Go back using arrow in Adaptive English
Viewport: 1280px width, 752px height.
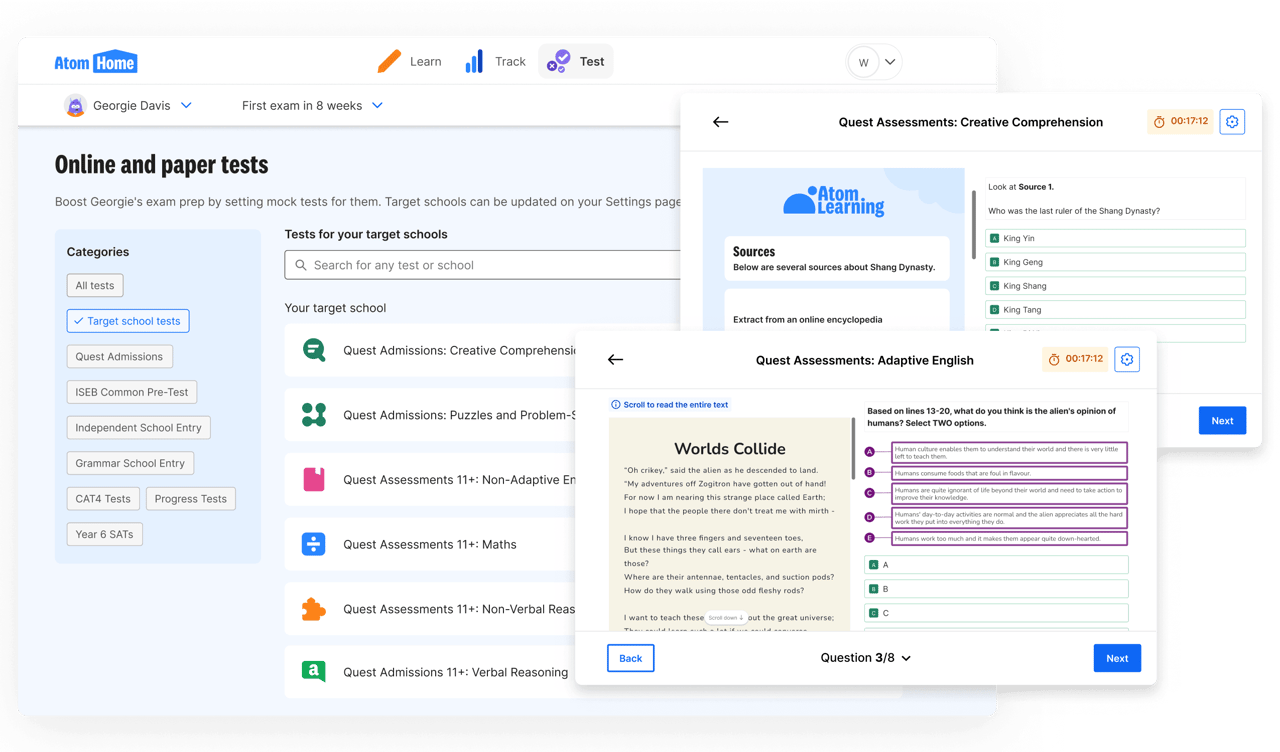pyautogui.click(x=615, y=360)
